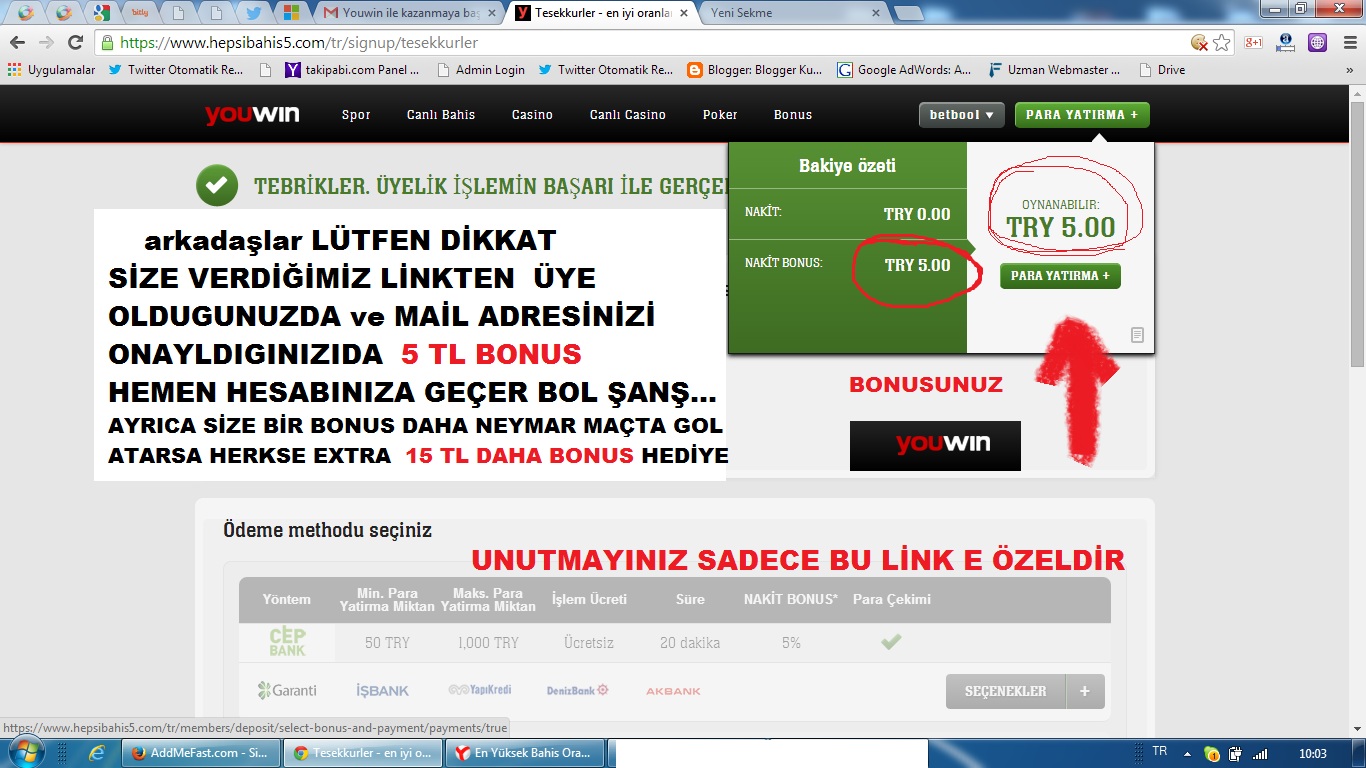Click the browser reload button
Viewport: 1366px width, 768px height.
point(75,43)
